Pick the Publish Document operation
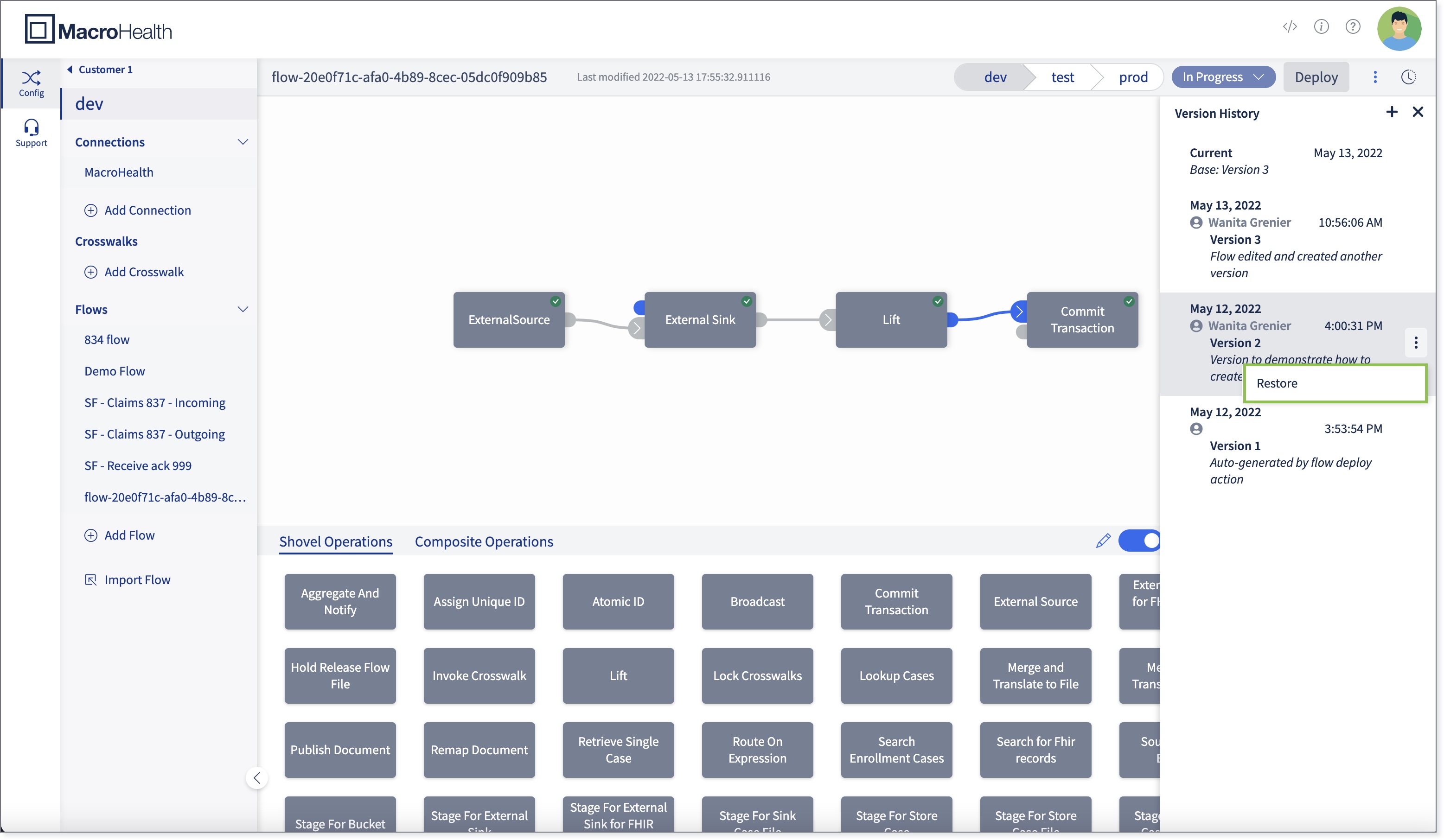 [x=340, y=750]
